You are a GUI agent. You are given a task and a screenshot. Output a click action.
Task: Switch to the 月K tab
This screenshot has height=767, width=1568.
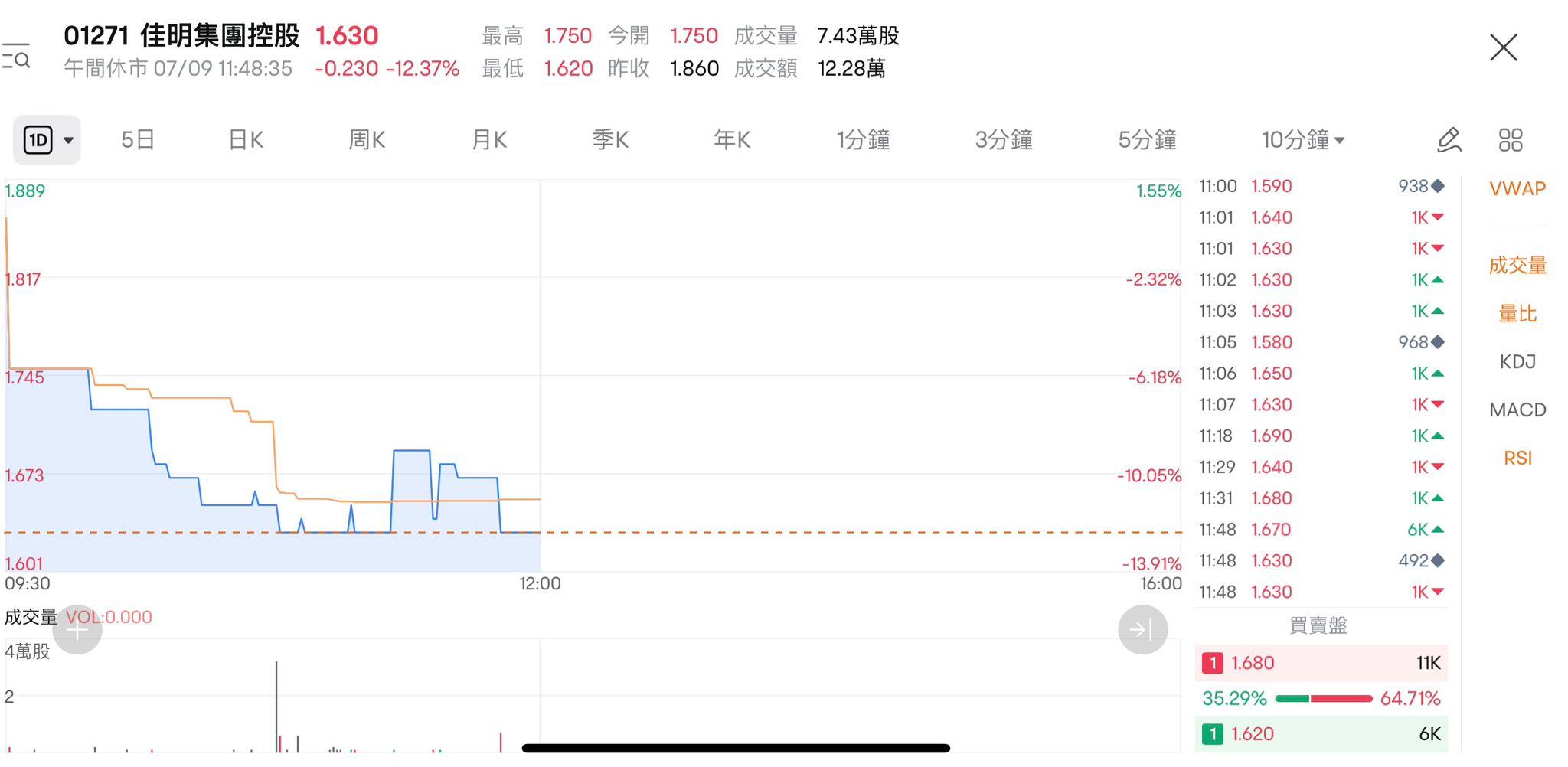488,140
